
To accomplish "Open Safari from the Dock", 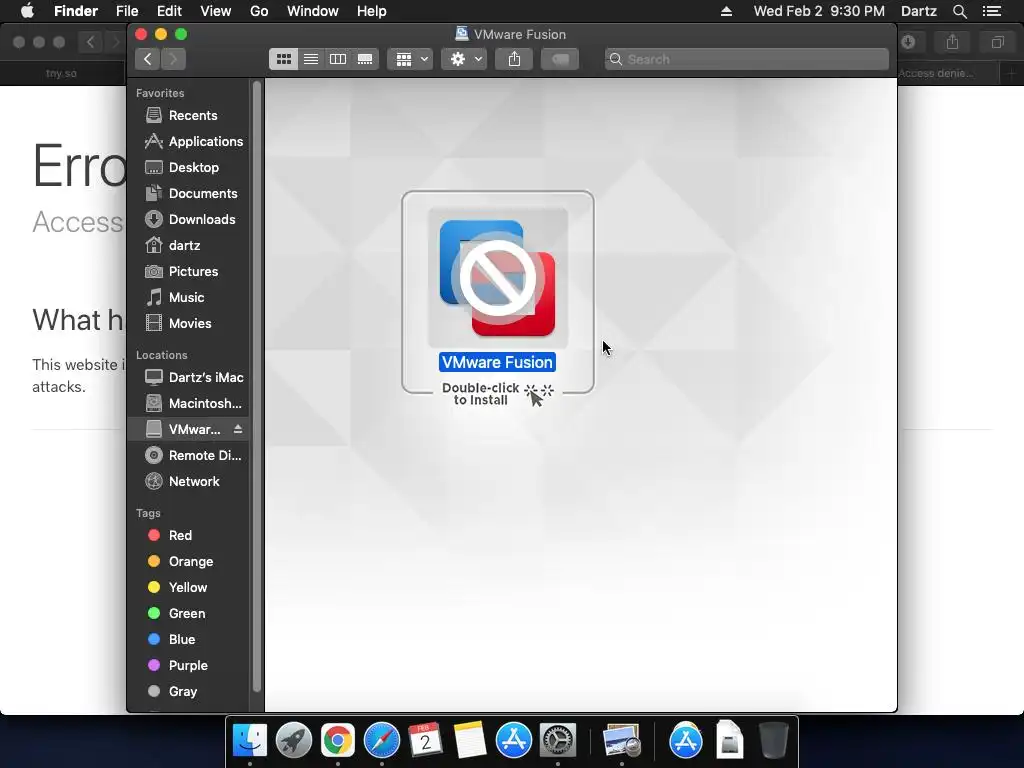I will tap(381, 740).
